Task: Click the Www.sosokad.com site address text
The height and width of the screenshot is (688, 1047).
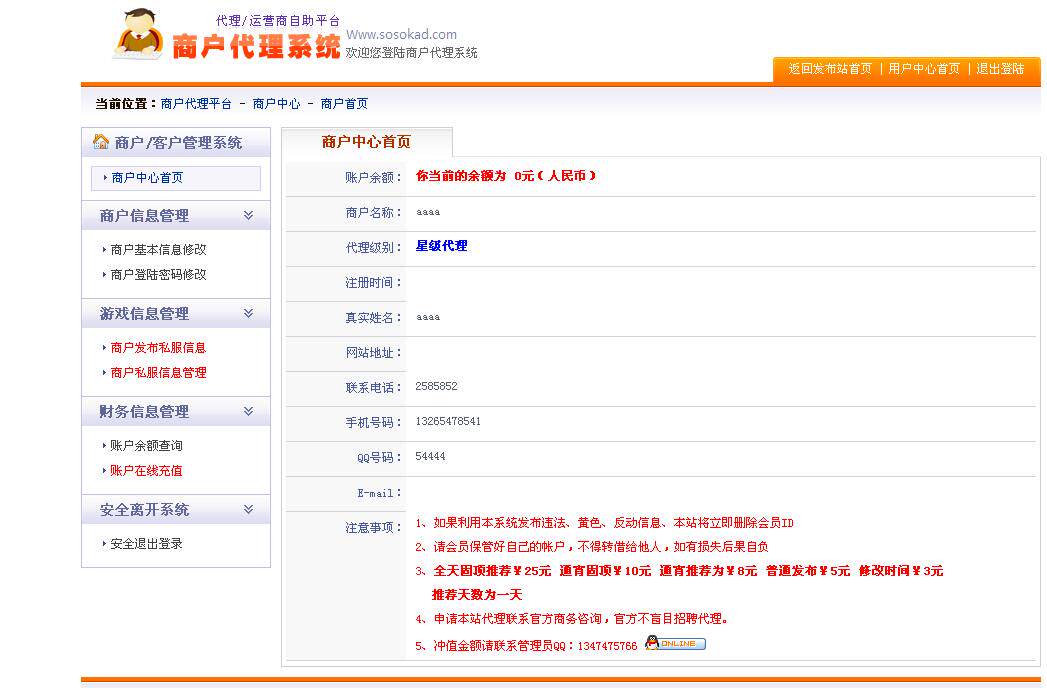Action: point(401,34)
